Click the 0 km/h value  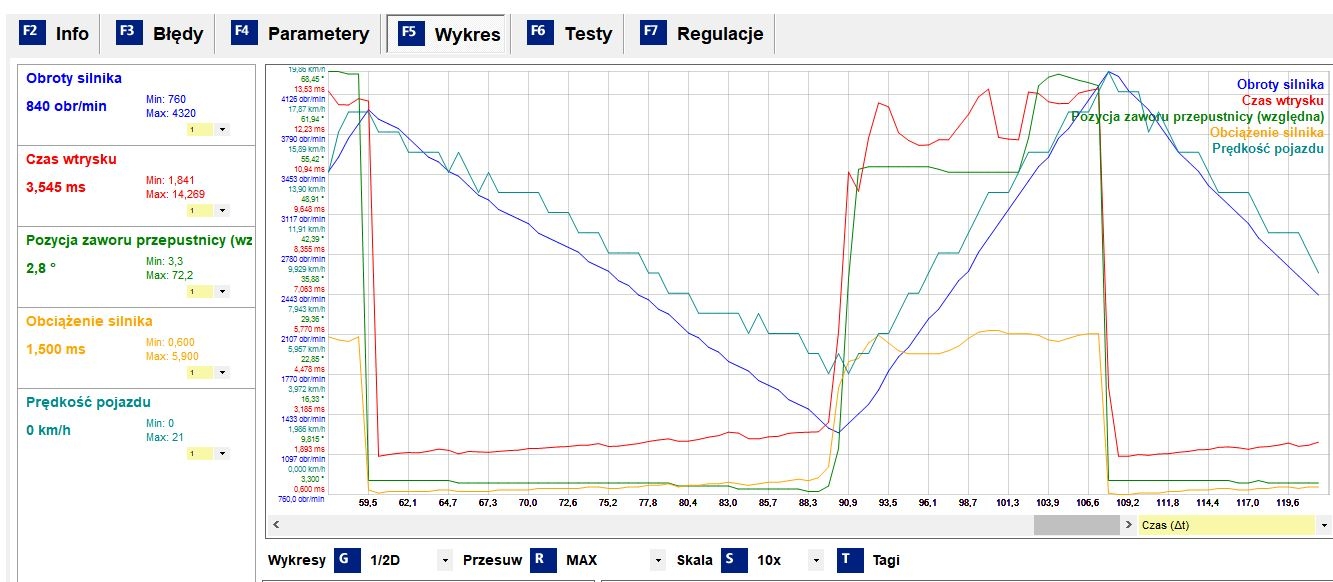tap(49, 431)
